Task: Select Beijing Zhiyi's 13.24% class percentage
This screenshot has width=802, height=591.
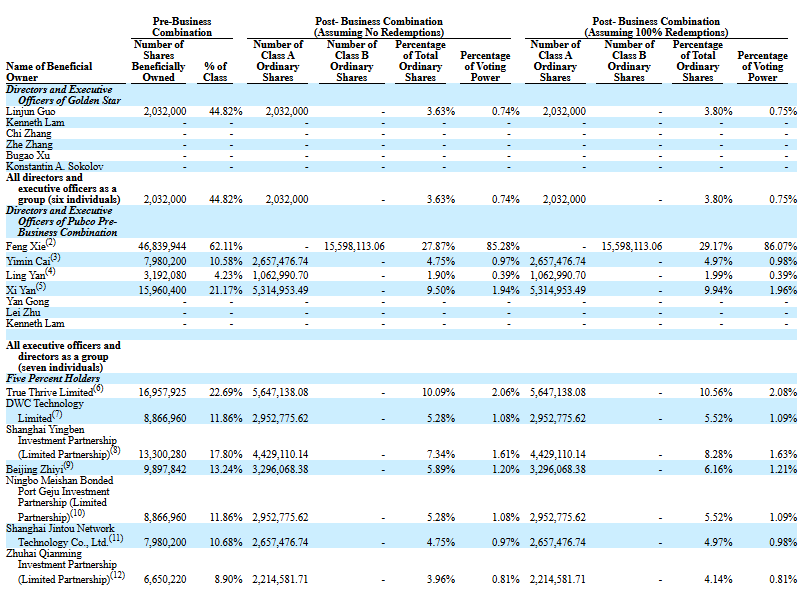Action: (x=226, y=469)
